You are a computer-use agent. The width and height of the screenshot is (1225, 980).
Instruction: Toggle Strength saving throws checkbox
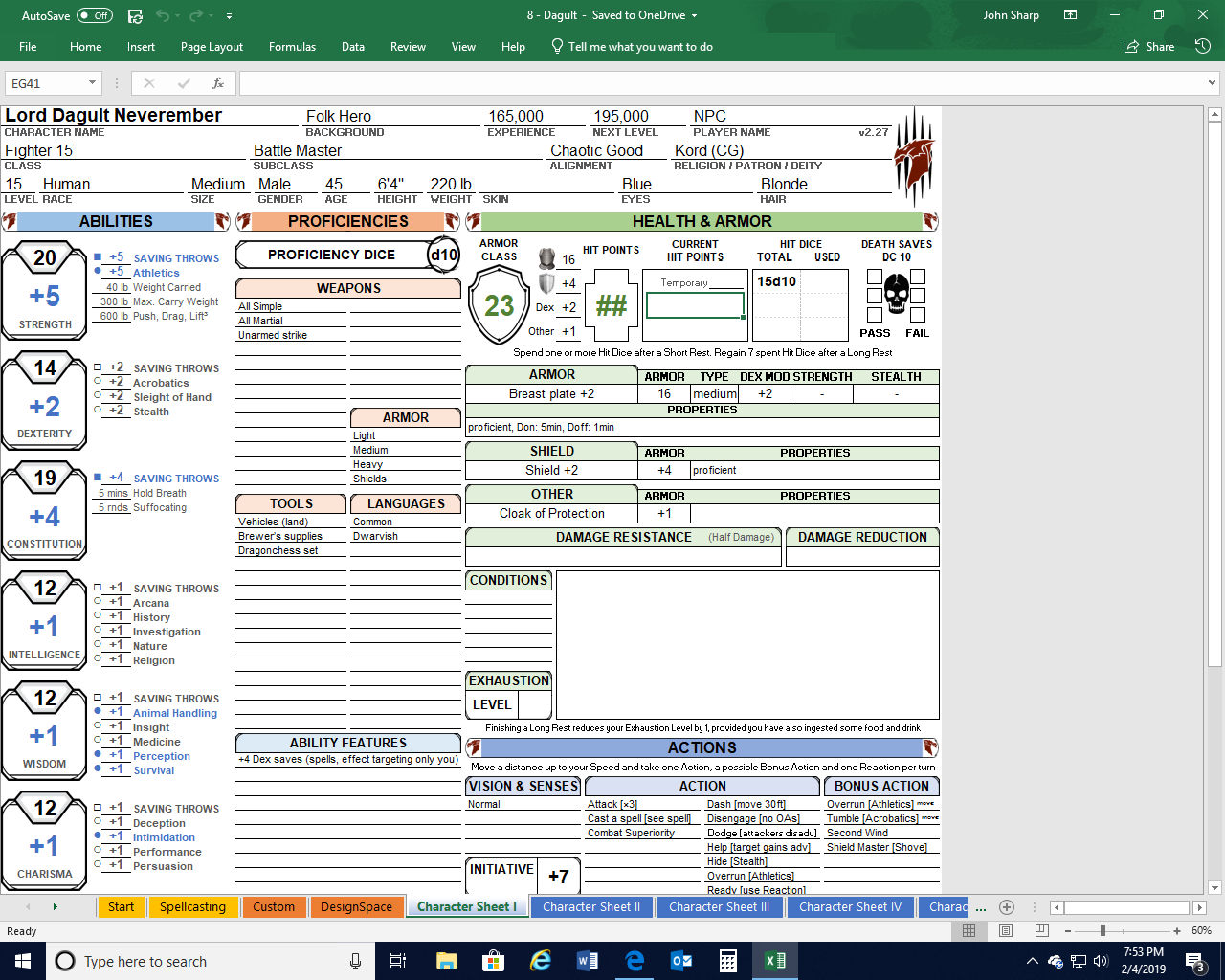click(x=98, y=257)
